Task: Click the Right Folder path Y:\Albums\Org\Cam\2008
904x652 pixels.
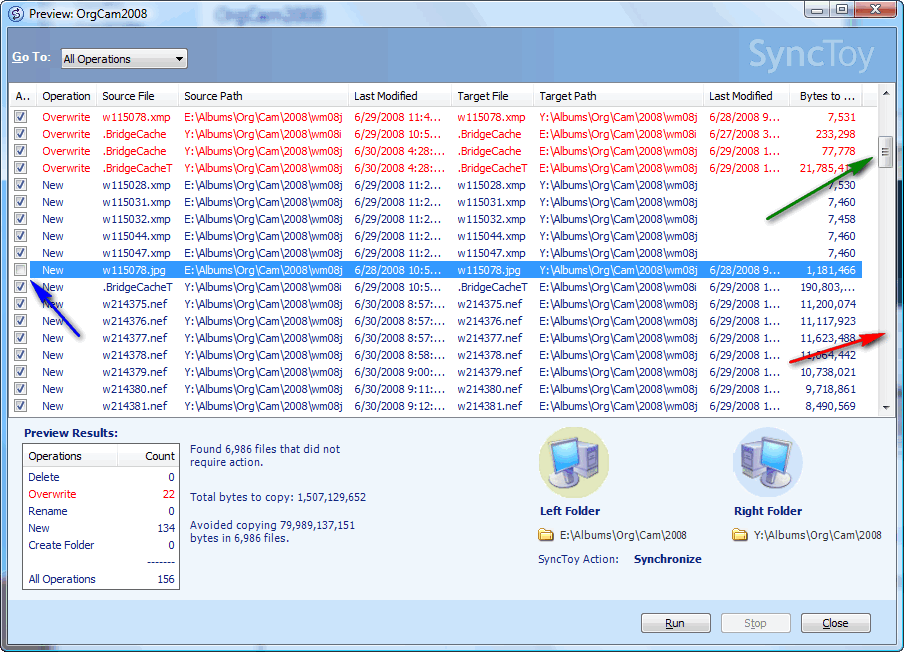Action: point(818,535)
